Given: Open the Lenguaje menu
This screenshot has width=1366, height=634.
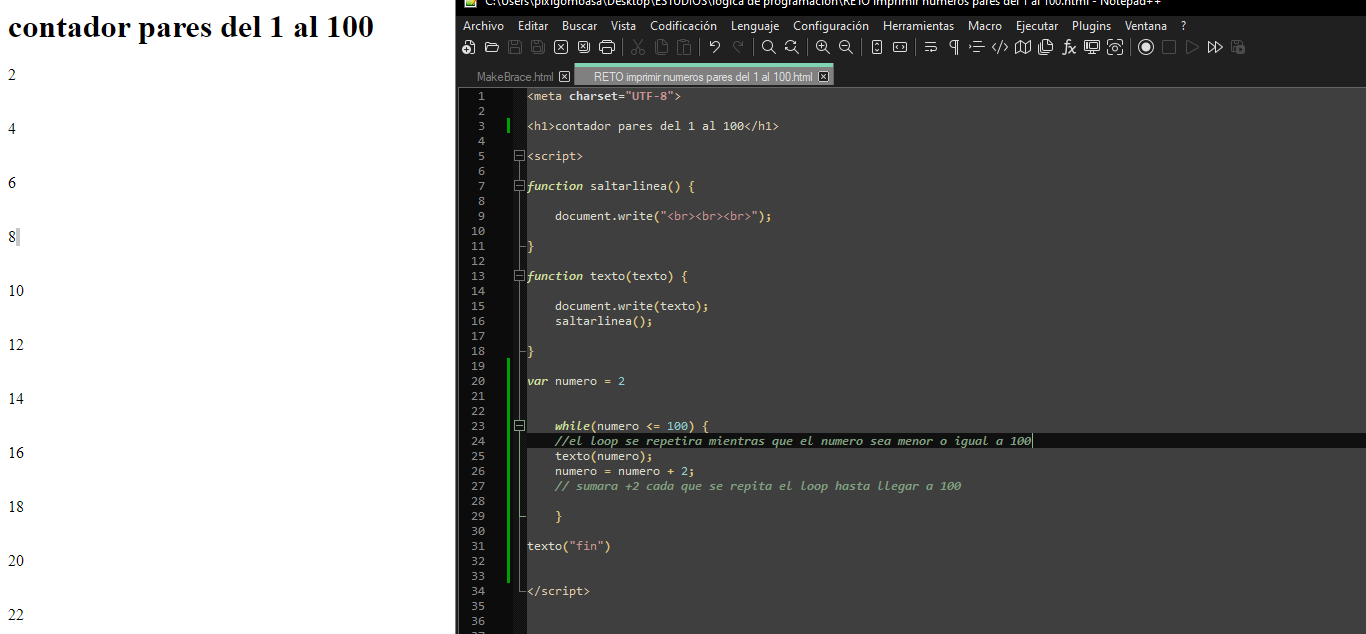Looking at the screenshot, I should coord(754,26).
